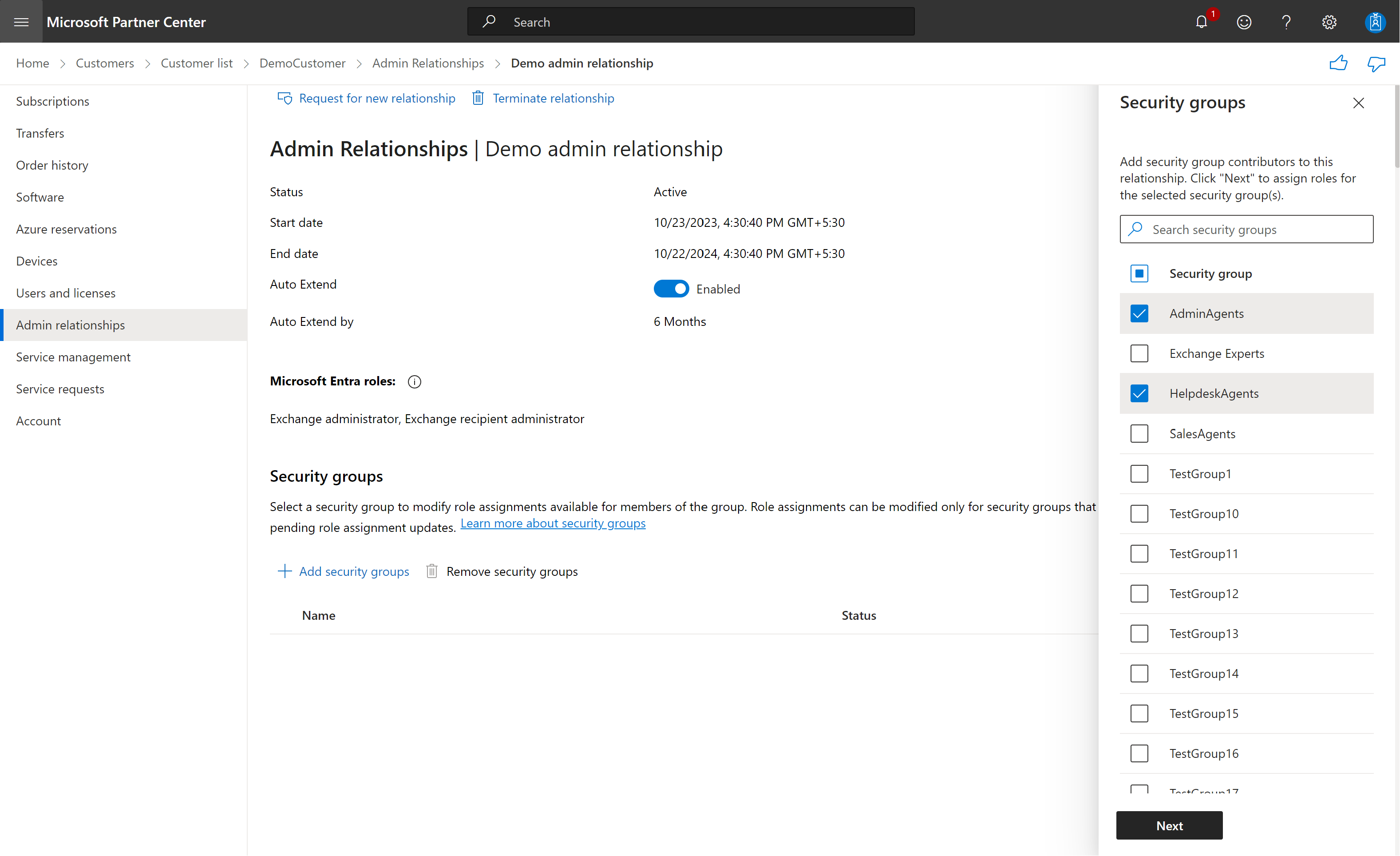Expand the Admin relationships sidebar menu item
1400x856 pixels.
point(70,324)
